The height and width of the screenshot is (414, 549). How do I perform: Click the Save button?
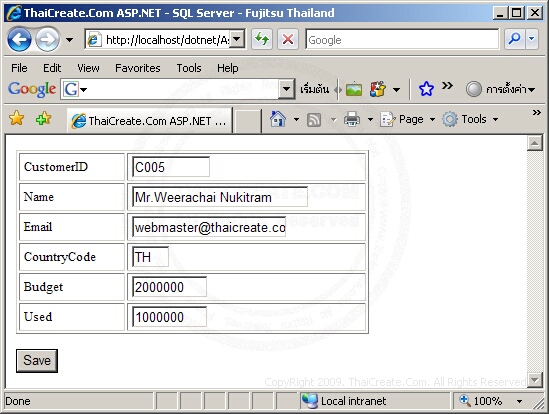(37, 360)
